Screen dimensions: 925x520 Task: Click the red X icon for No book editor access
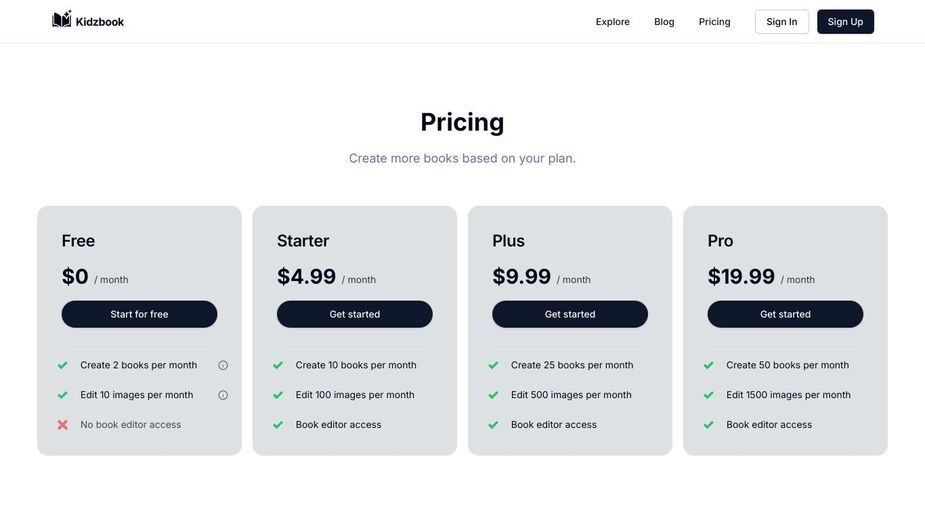pos(63,424)
